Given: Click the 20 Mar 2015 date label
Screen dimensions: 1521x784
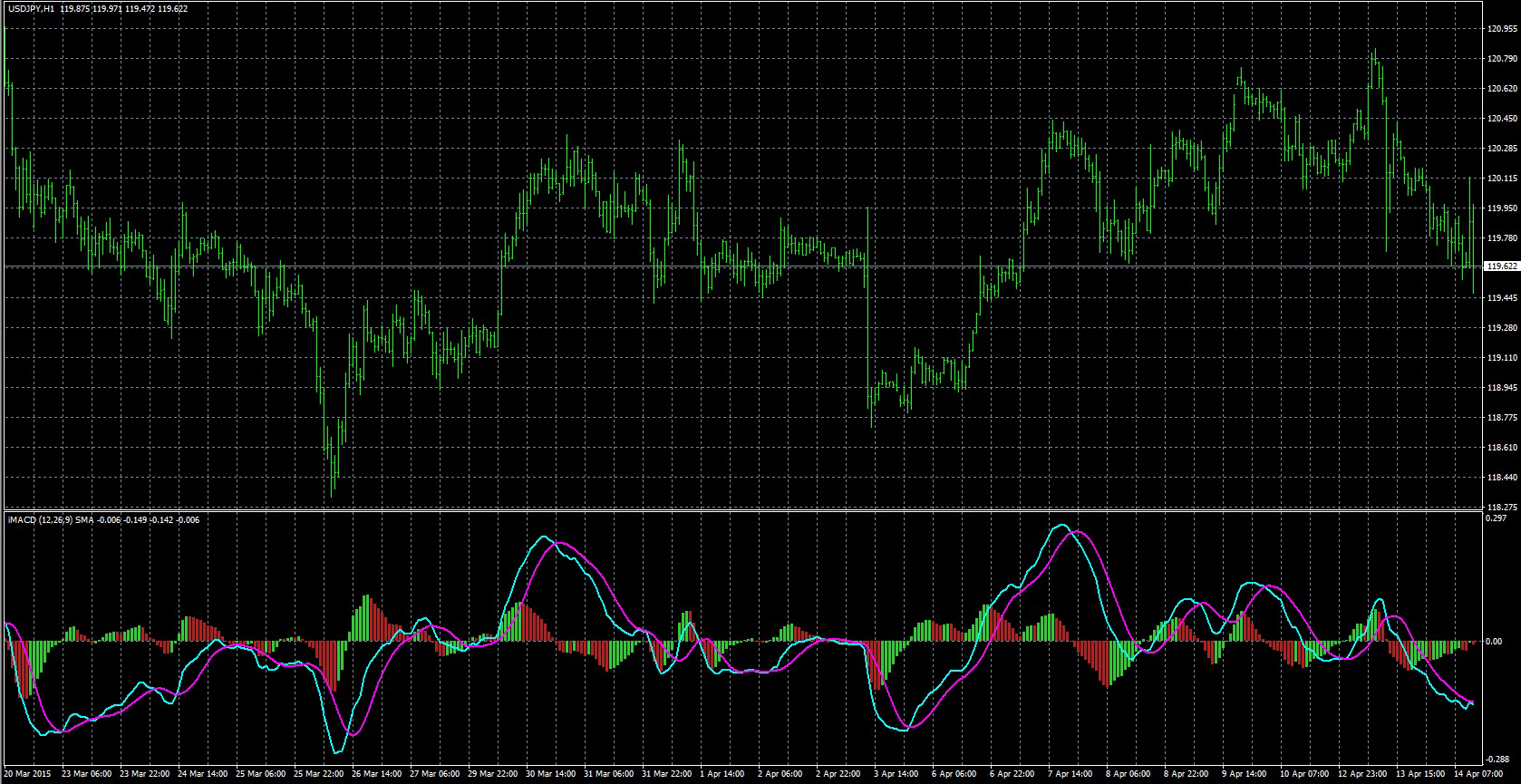Looking at the screenshot, I should pos(29,775).
